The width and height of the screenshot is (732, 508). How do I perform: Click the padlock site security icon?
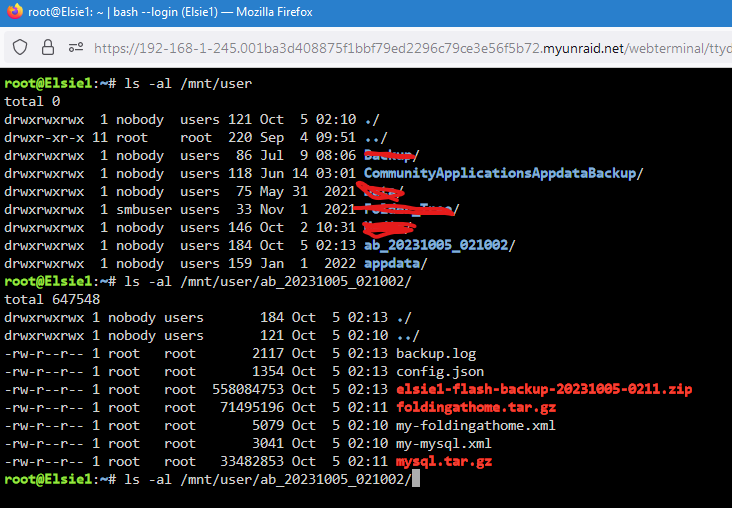point(48,48)
